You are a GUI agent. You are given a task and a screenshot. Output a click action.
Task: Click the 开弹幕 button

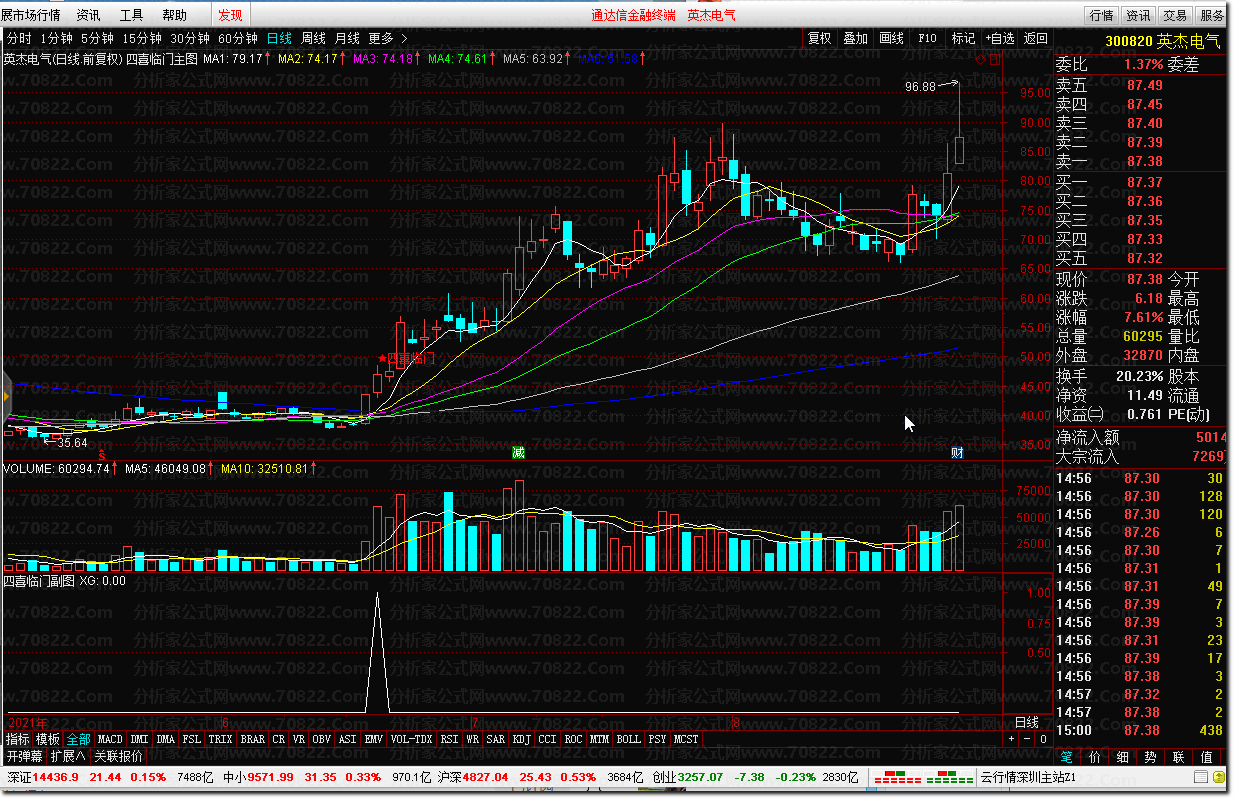point(24,756)
